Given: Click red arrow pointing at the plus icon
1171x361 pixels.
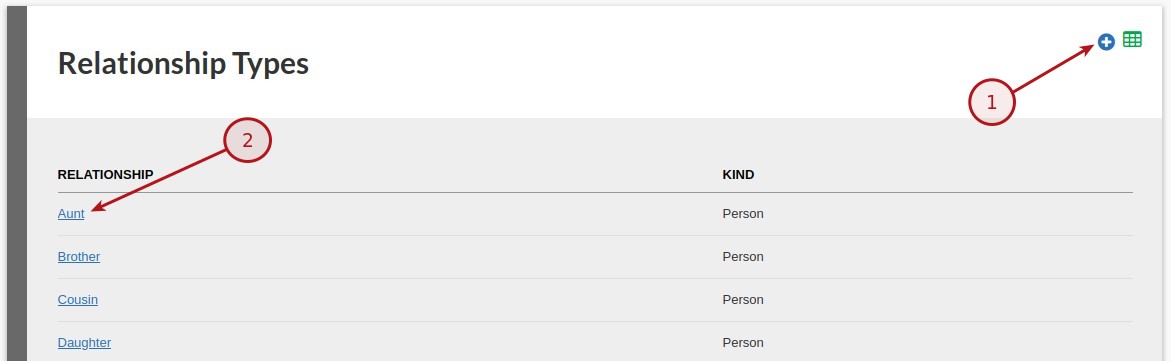Looking at the screenshot, I should [1053, 69].
